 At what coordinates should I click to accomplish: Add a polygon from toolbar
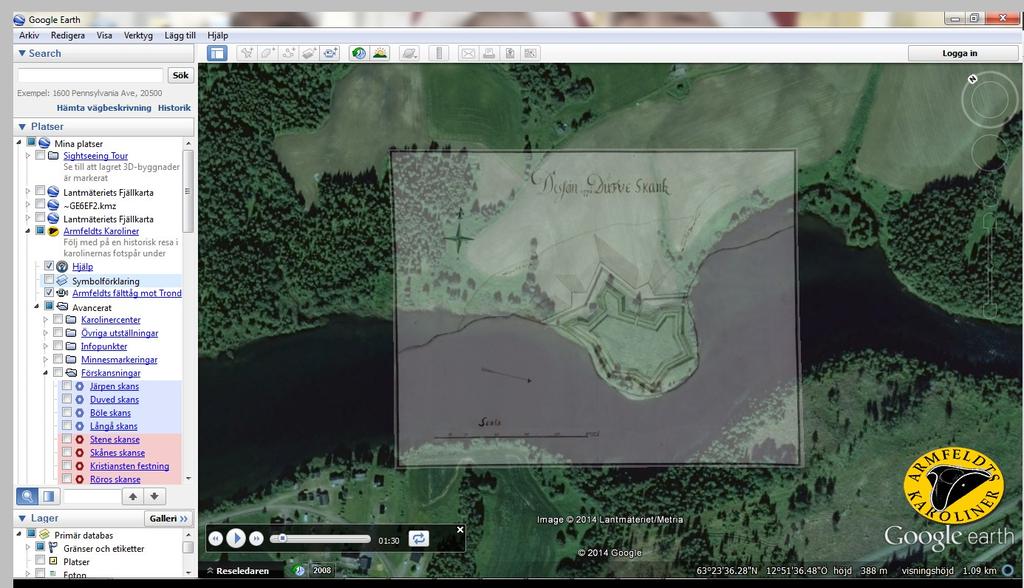coord(268,53)
